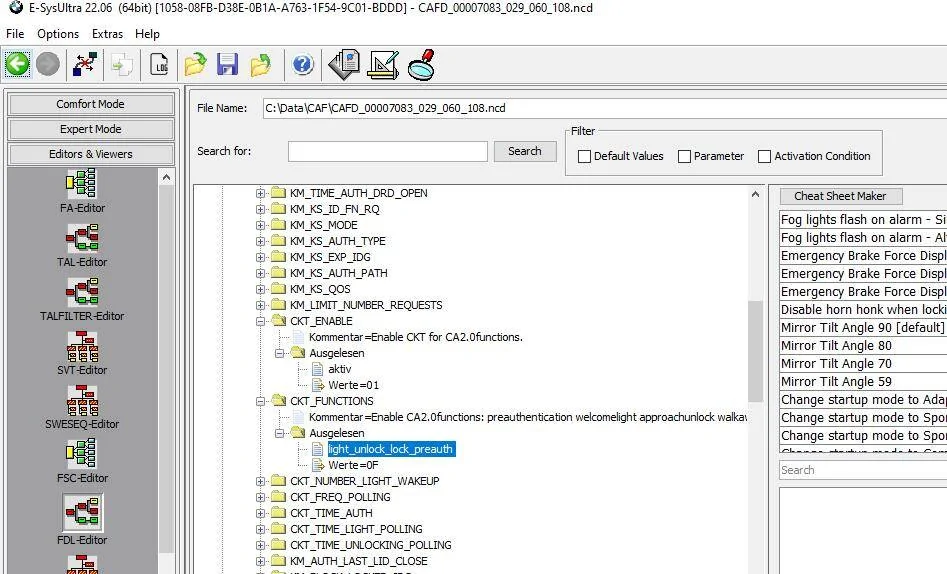Viewport: 947px width, 574px height.
Task: Expand the CKT_FREQ_POLLING node
Action: point(260,497)
